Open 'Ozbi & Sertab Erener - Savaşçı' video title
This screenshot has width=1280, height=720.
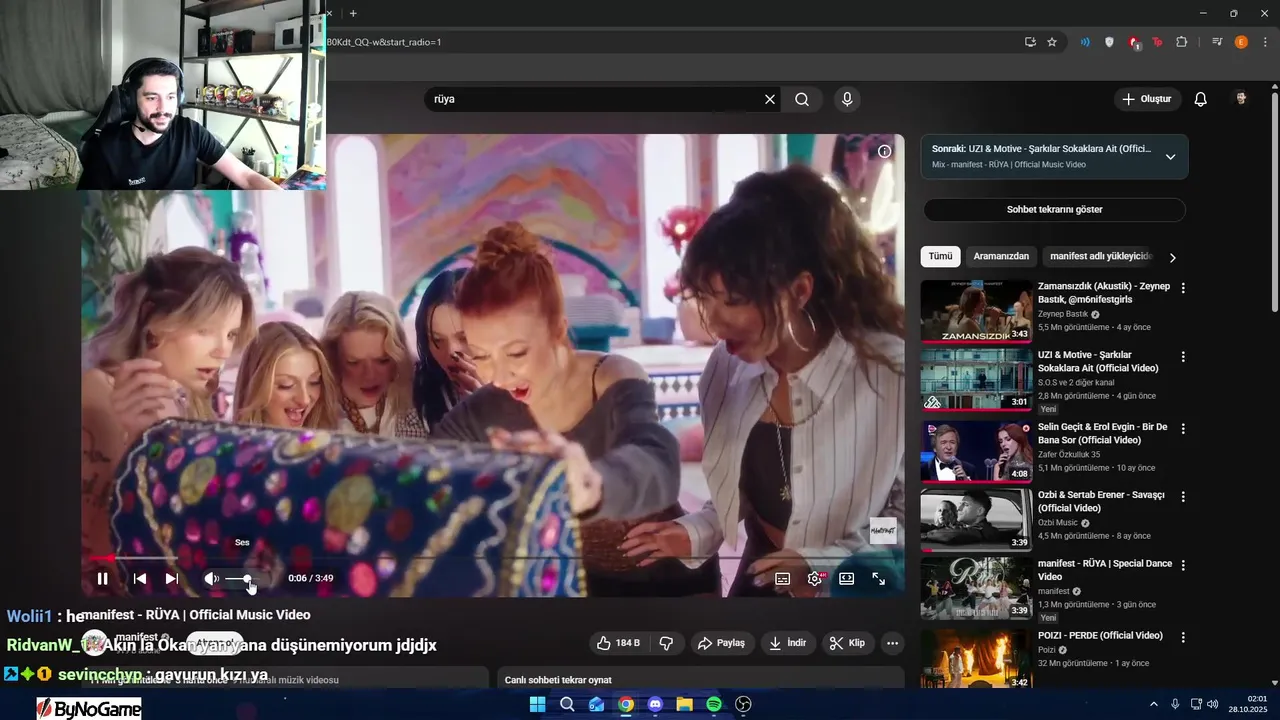coord(1103,501)
